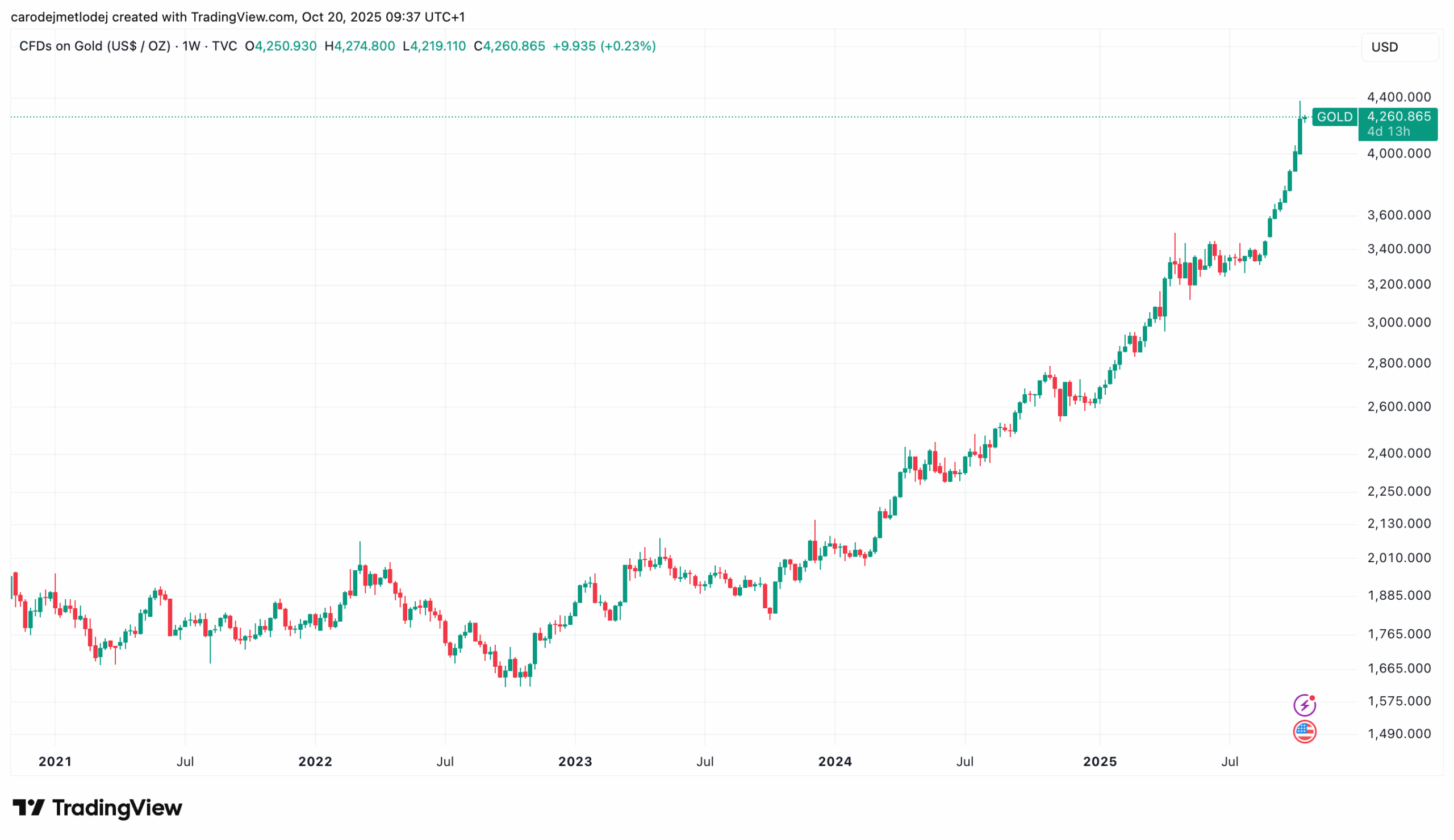Click the 1,490.000 price scale label
The width and height of the screenshot is (1454, 840).
point(1399,734)
